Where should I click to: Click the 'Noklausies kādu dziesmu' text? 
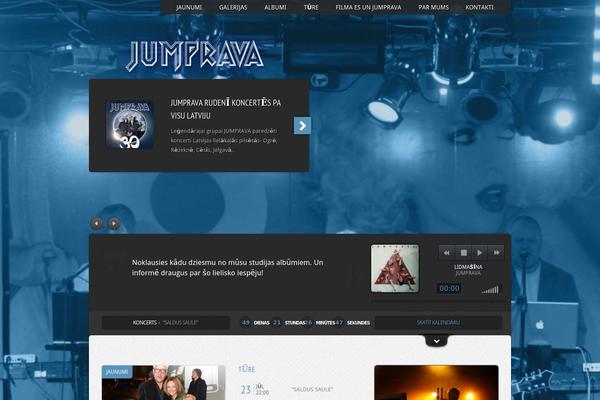[x=227, y=268]
